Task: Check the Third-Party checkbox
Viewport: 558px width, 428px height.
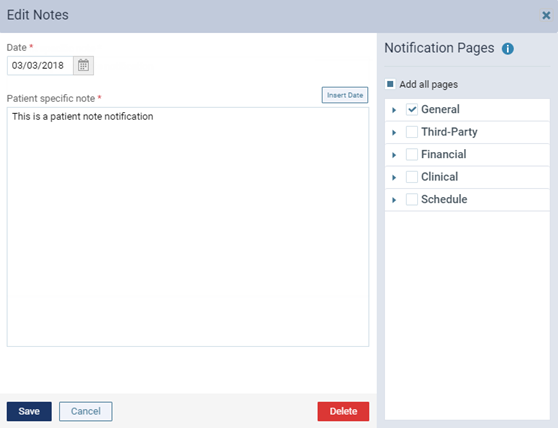Action: tap(412, 132)
